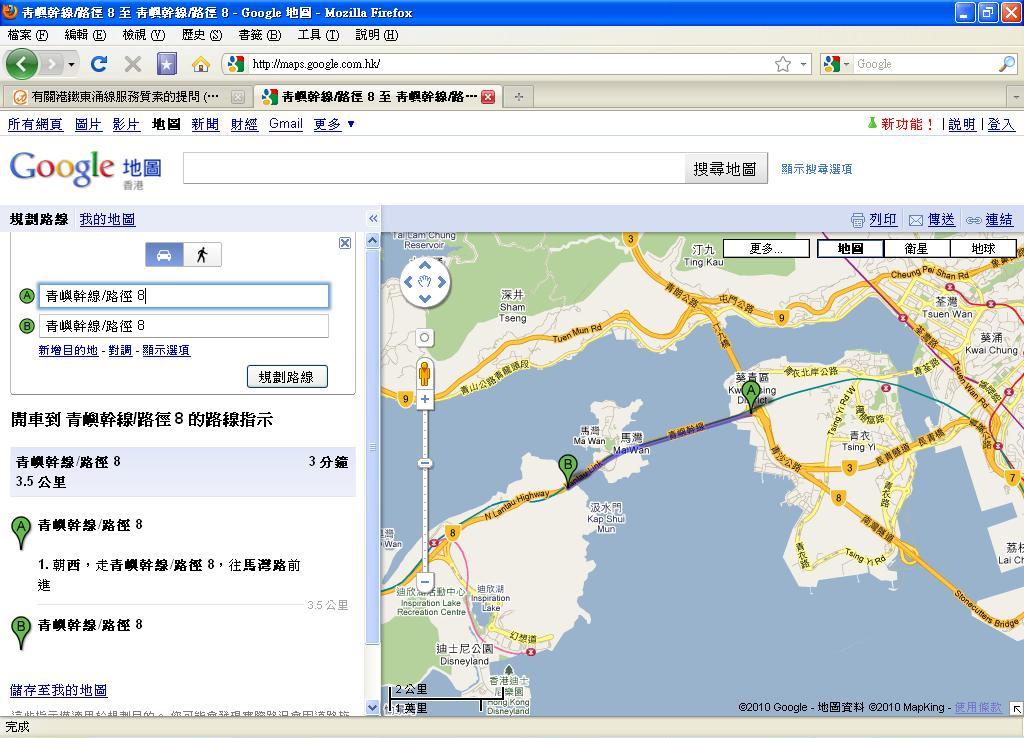The height and width of the screenshot is (738, 1024).
Task: Open the 歷史 menu
Action: [202, 35]
